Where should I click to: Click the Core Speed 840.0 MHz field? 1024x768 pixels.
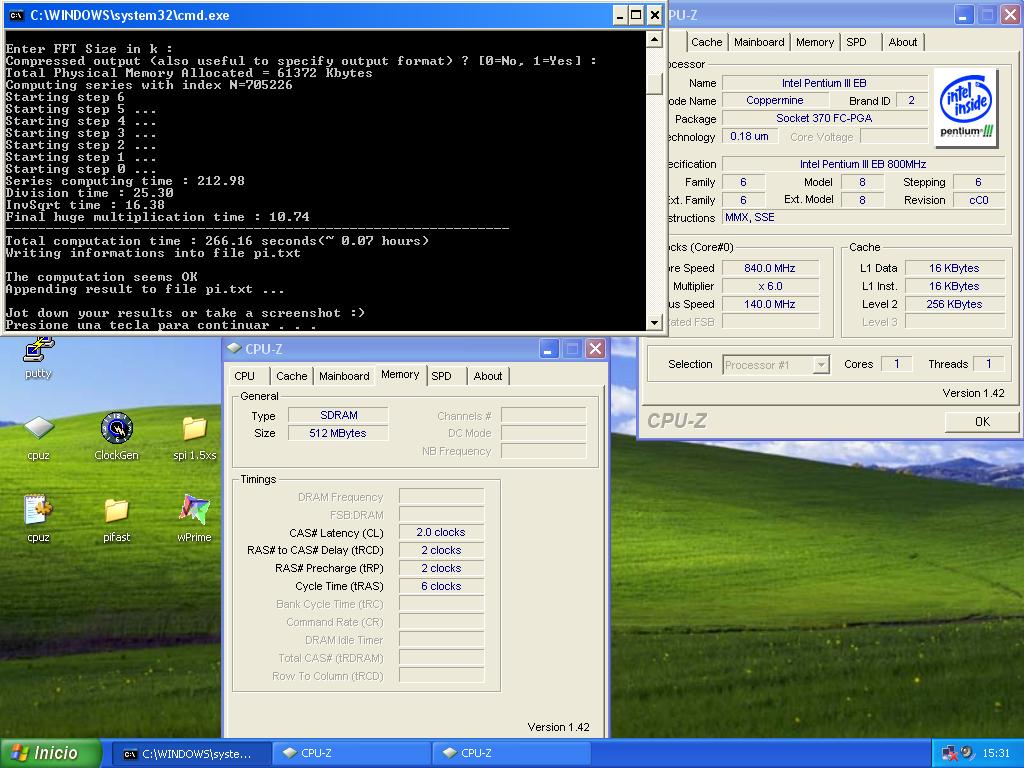[770, 268]
